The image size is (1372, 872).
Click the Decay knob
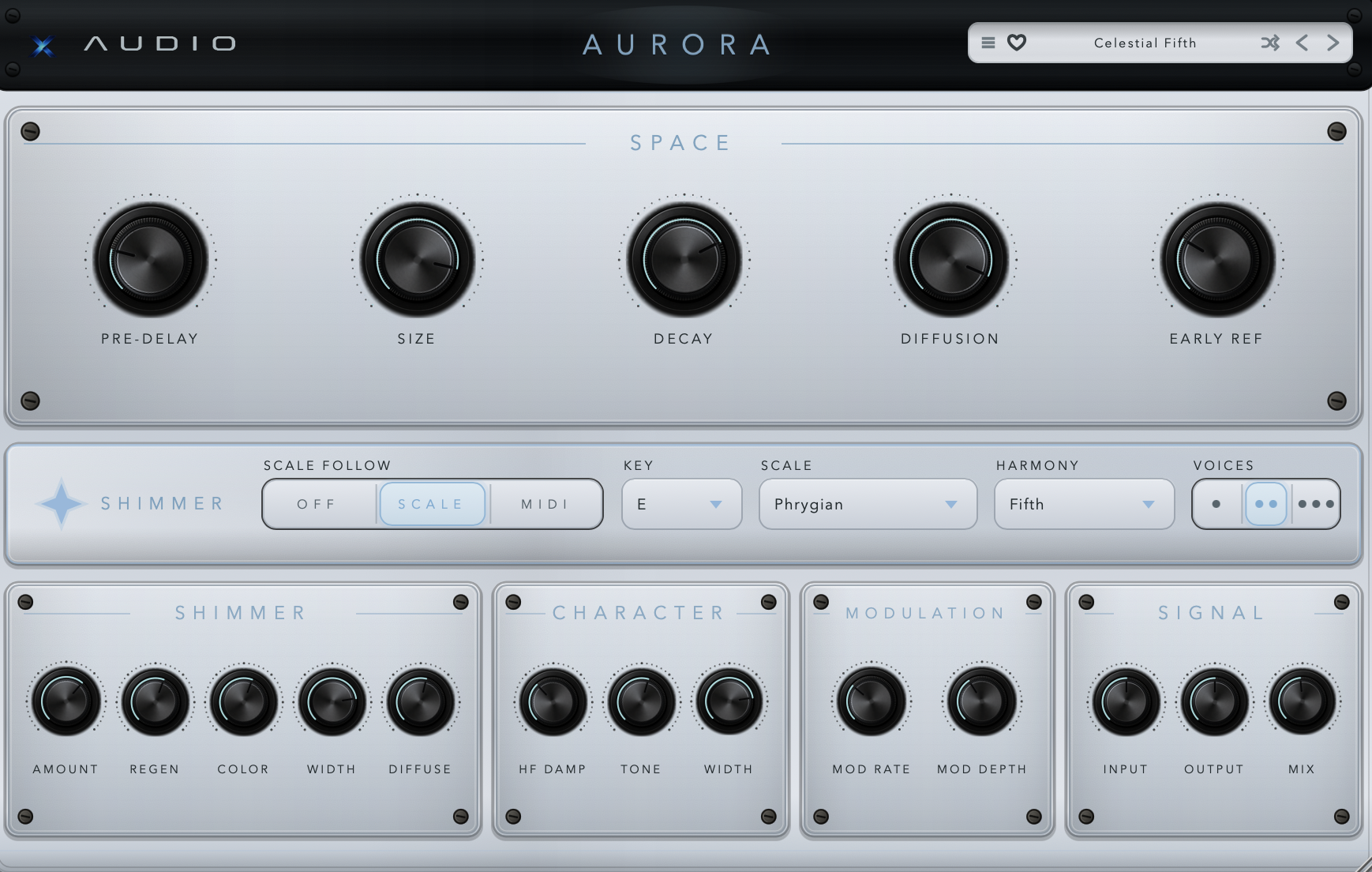point(684,259)
